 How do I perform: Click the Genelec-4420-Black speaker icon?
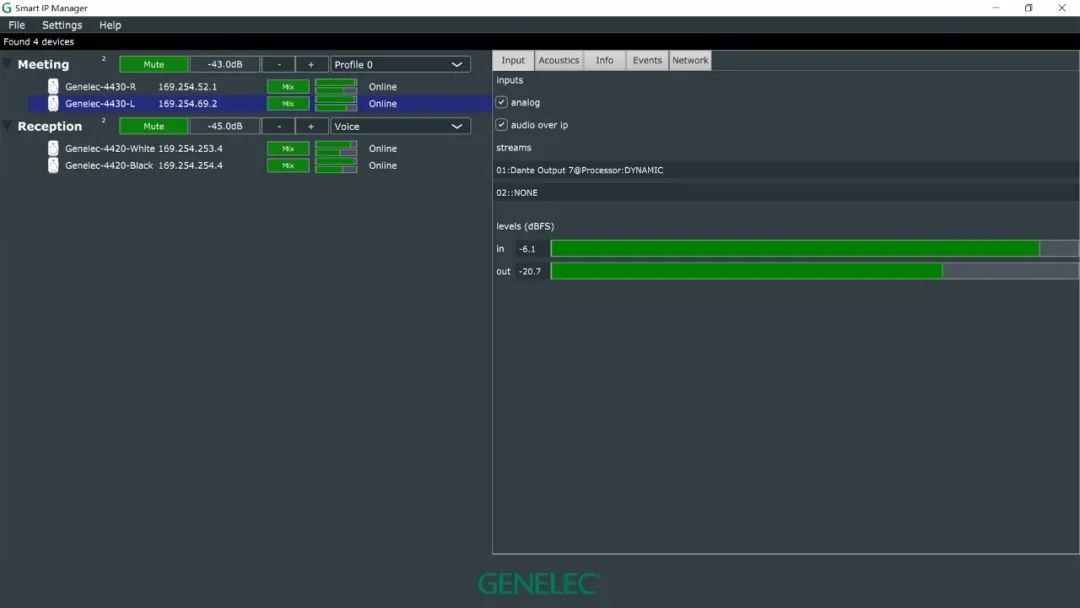click(x=53, y=165)
